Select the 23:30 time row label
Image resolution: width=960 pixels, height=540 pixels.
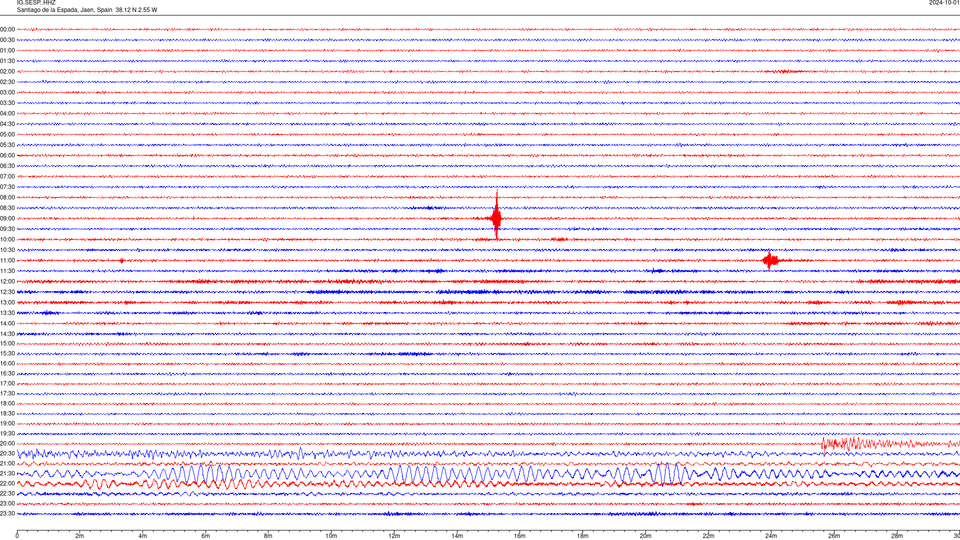coord(7,514)
